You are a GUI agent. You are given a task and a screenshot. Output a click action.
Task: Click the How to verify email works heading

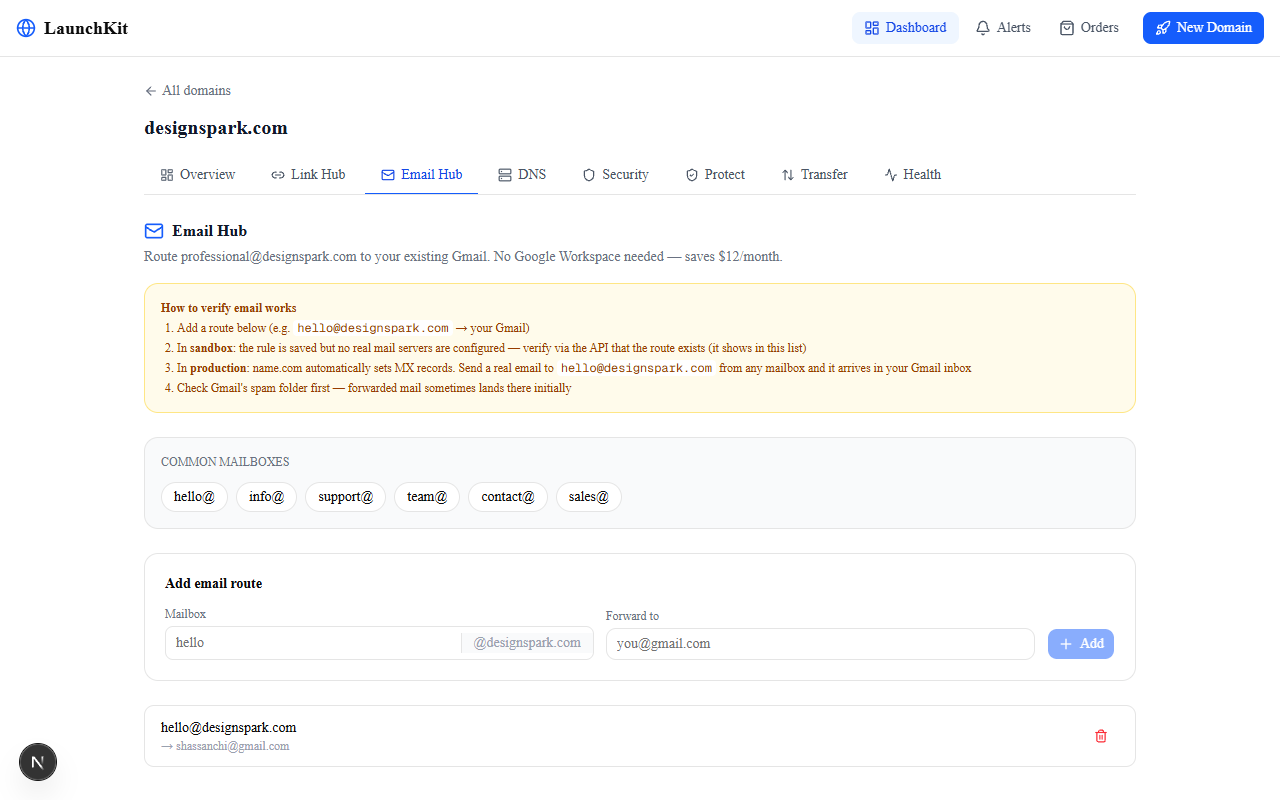[x=229, y=308]
